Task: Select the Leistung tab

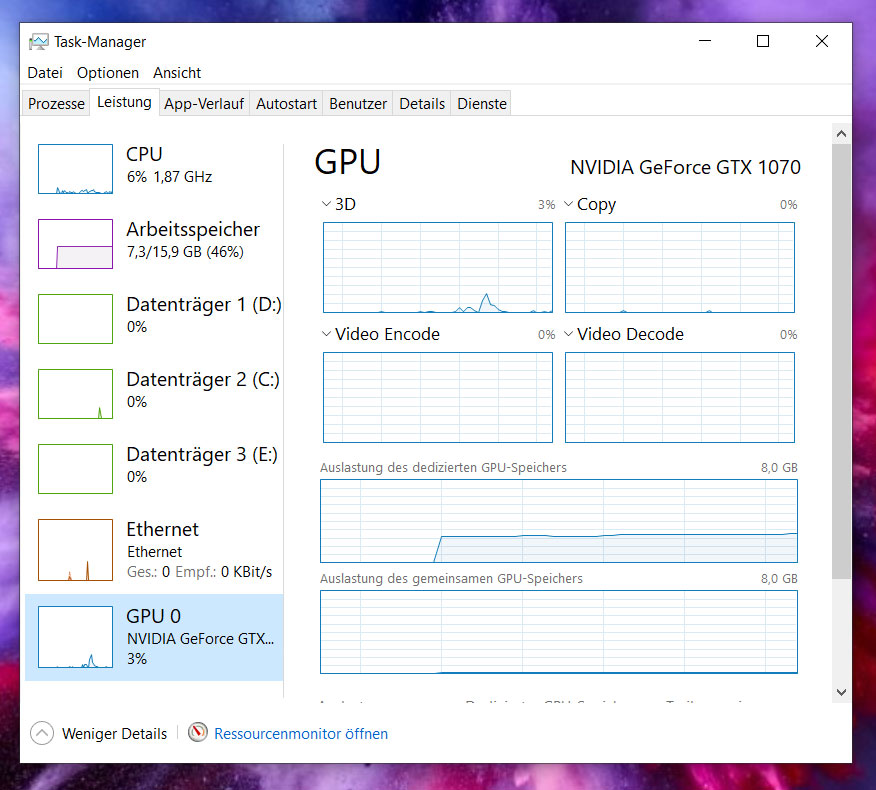Action: coord(124,102)
